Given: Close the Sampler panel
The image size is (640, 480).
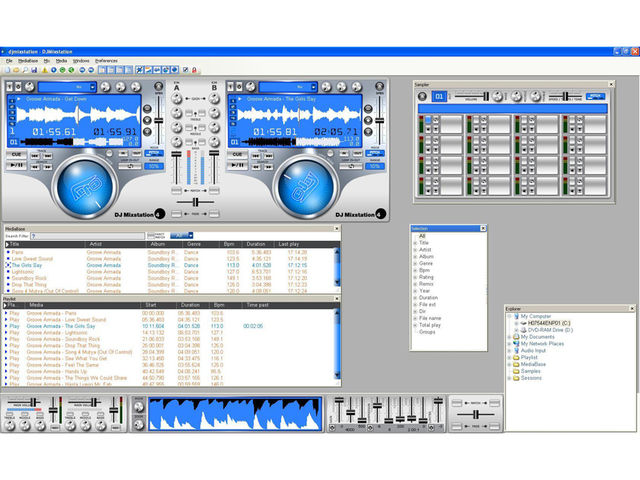Looking at the screenshot, I should pyautogui.click(x=611, y=84).
